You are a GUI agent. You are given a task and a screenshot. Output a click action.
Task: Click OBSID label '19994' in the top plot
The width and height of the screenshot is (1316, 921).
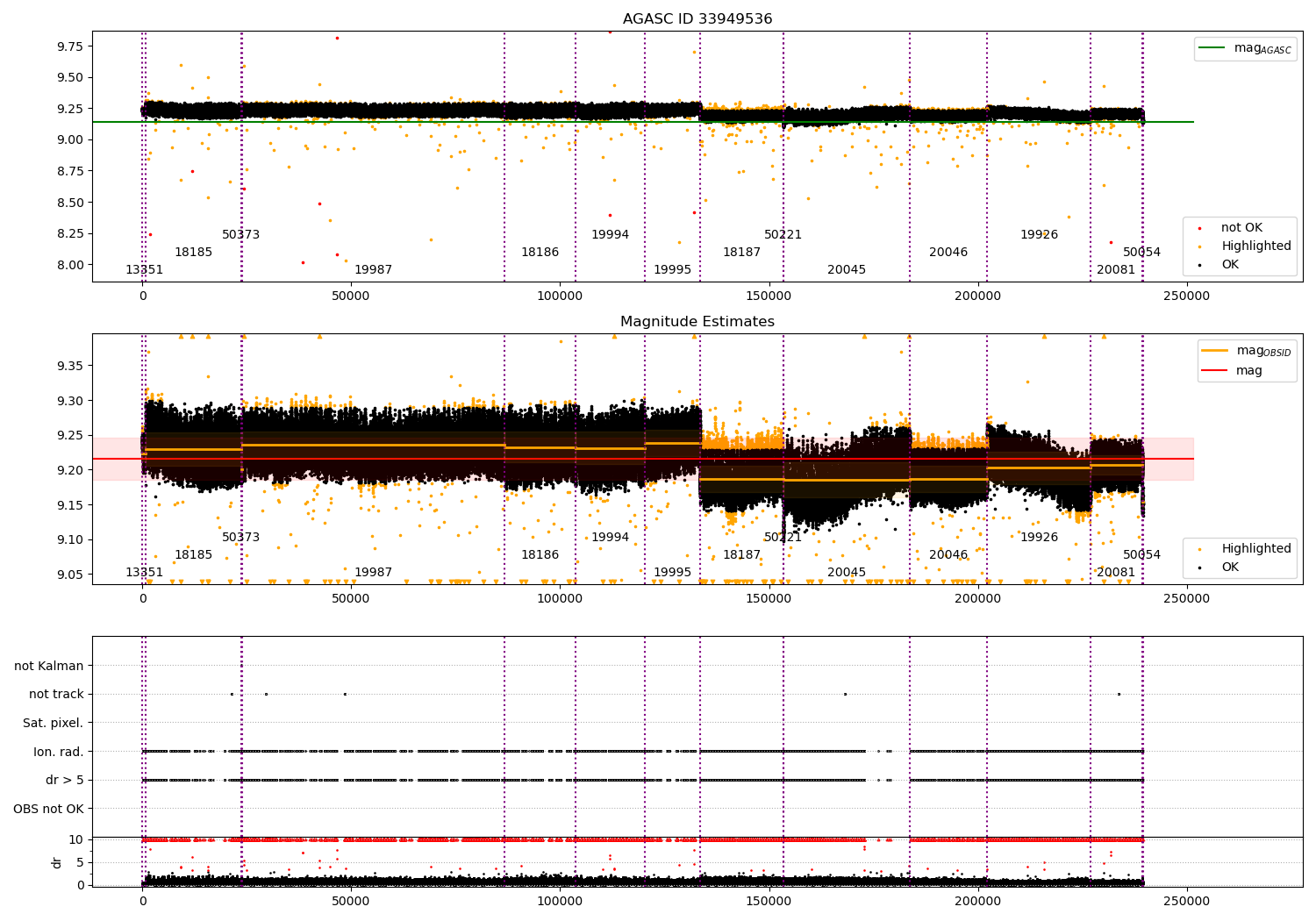click(x=611, y=235)
